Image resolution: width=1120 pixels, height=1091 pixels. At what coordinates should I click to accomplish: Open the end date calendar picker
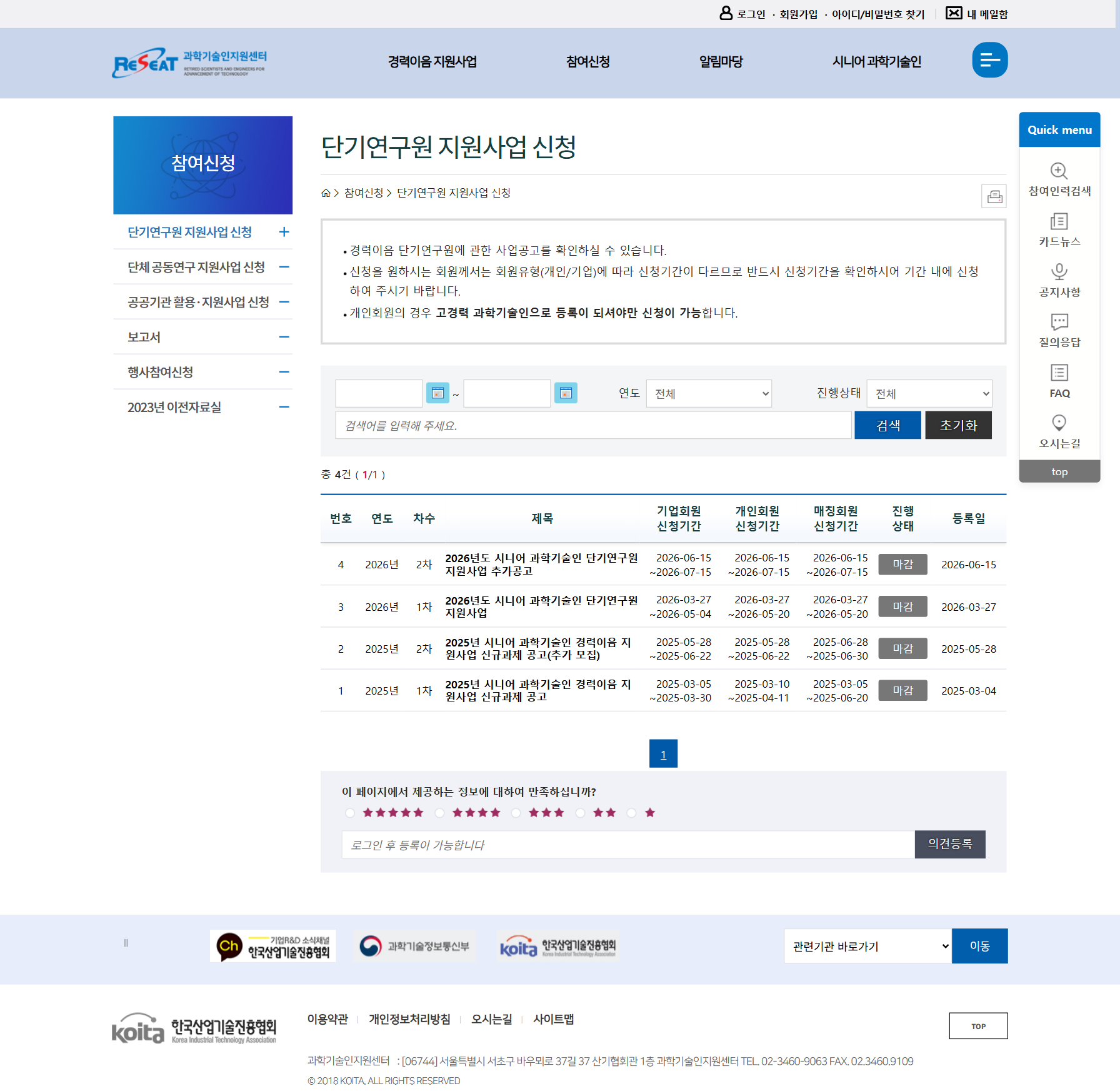pyautogui.click(x=566, y=393)
